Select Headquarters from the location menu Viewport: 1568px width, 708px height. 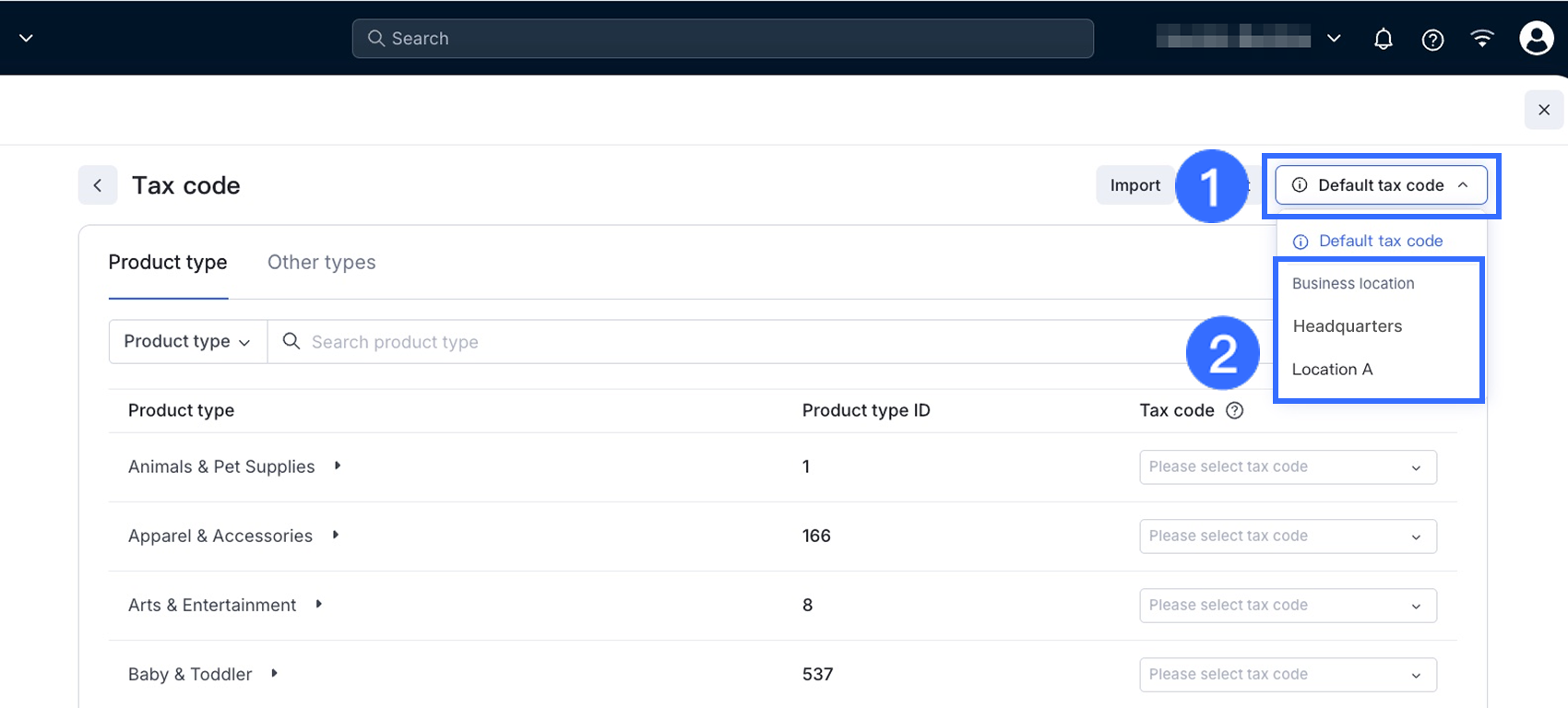click(x=1347, y=326)
